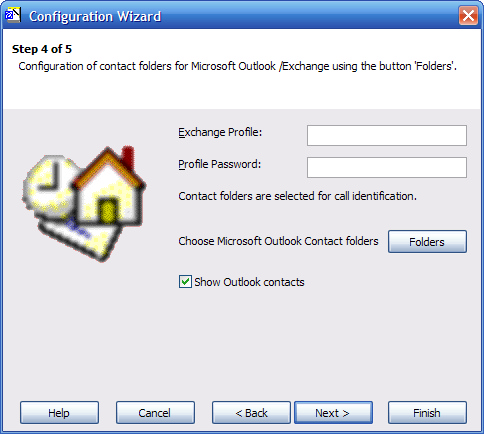Proceed to step 5 with Next
Screen dimensions: 484x434
click(333, 413)
